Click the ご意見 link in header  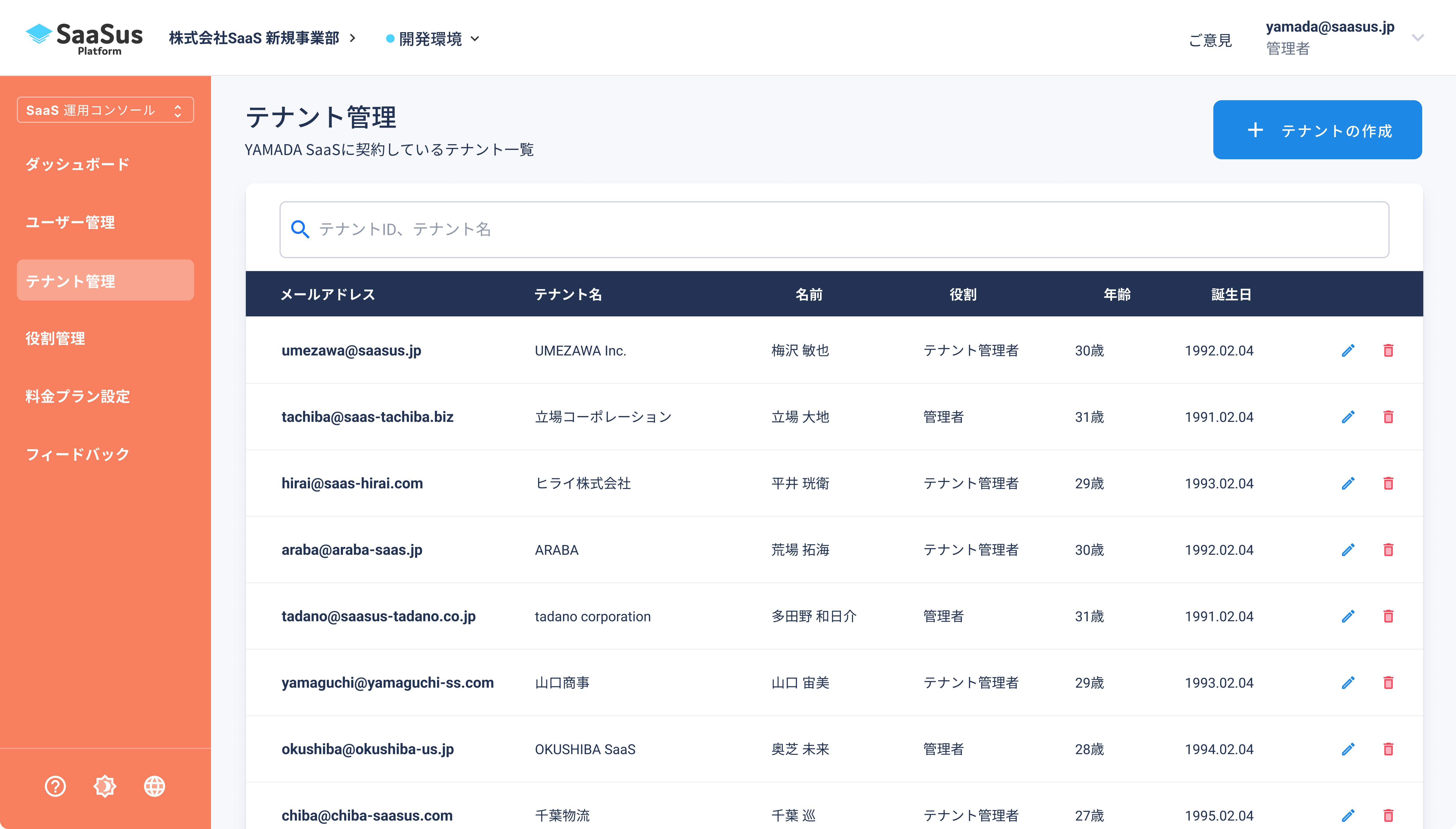pyautogui.click(x=1211, y=40)
